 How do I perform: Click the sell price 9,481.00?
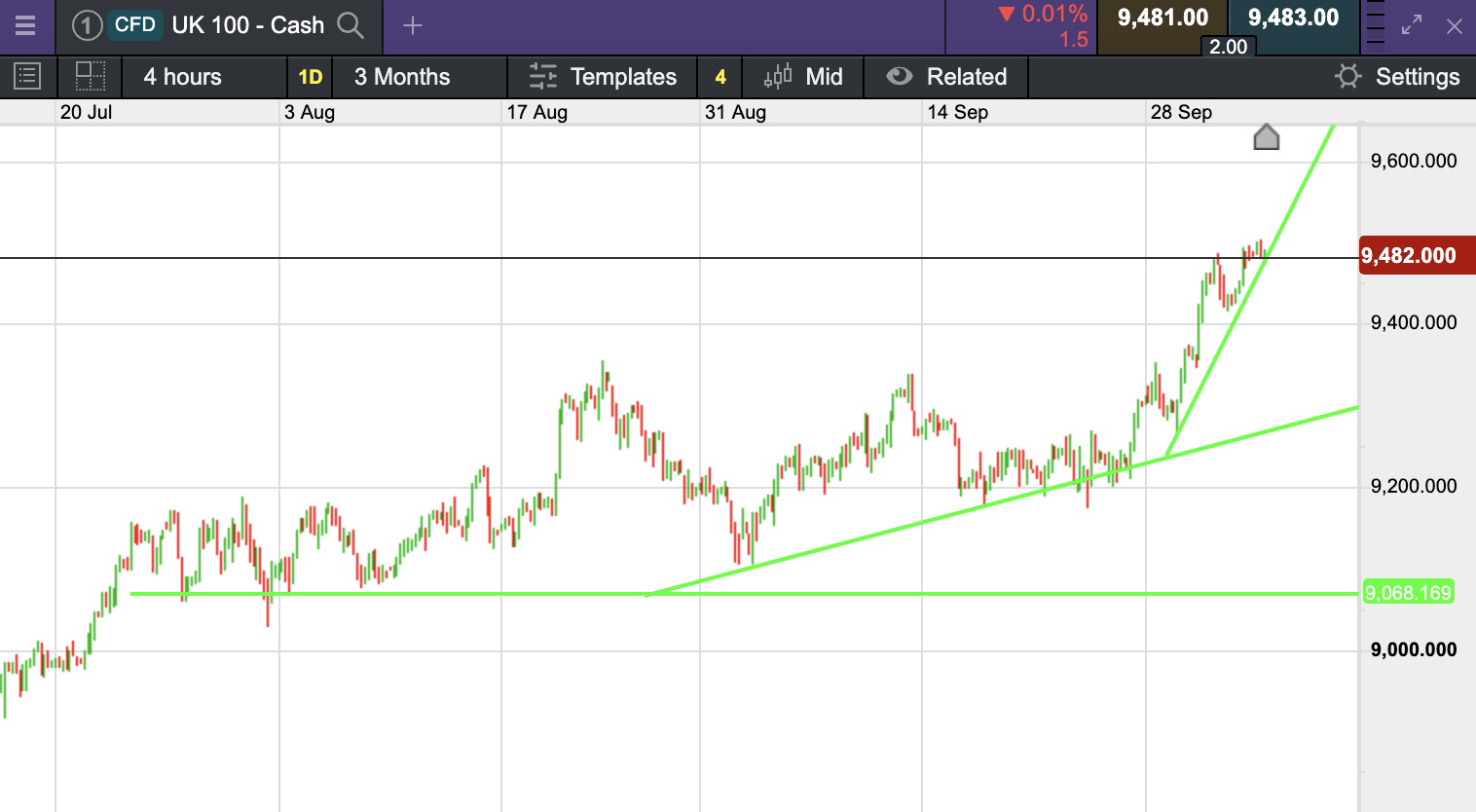1162,18
